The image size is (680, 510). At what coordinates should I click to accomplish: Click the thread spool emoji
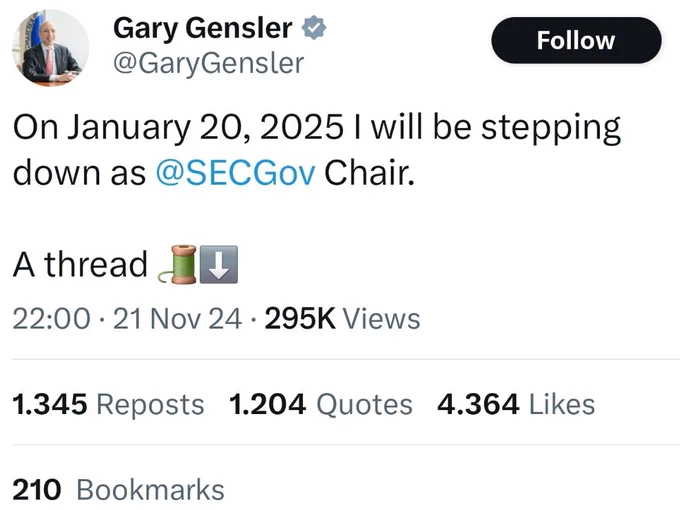178,264
